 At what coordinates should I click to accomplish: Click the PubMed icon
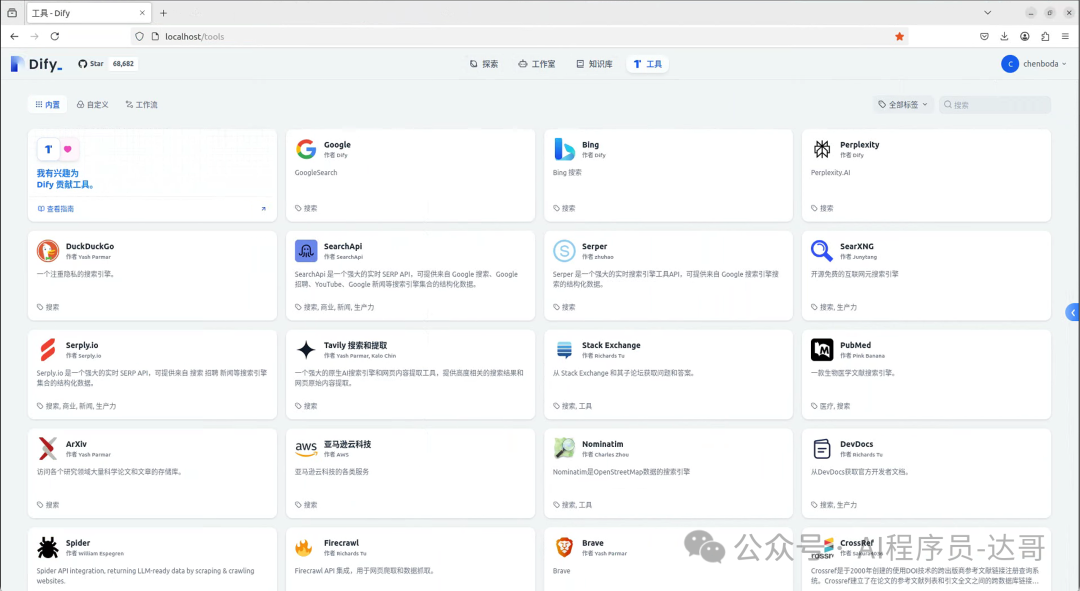[x=822, y=350]
